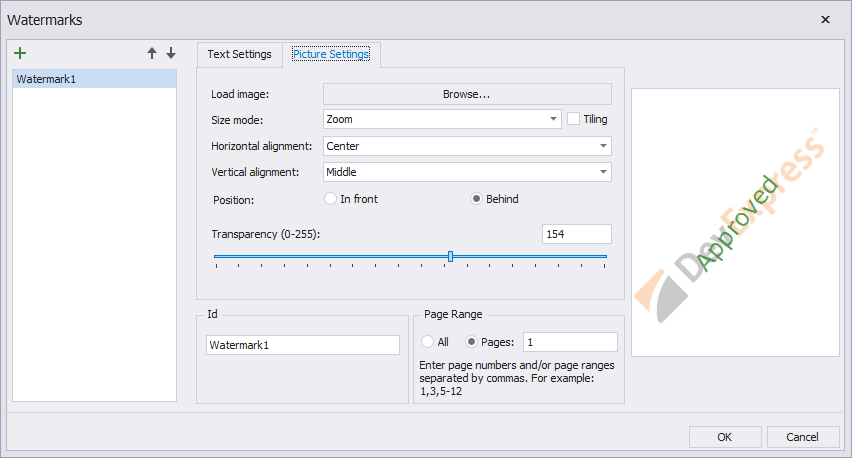Switch to the Text Settings tab
The width and height of the screenshot is (852, 458).
(x=239, y=54)
